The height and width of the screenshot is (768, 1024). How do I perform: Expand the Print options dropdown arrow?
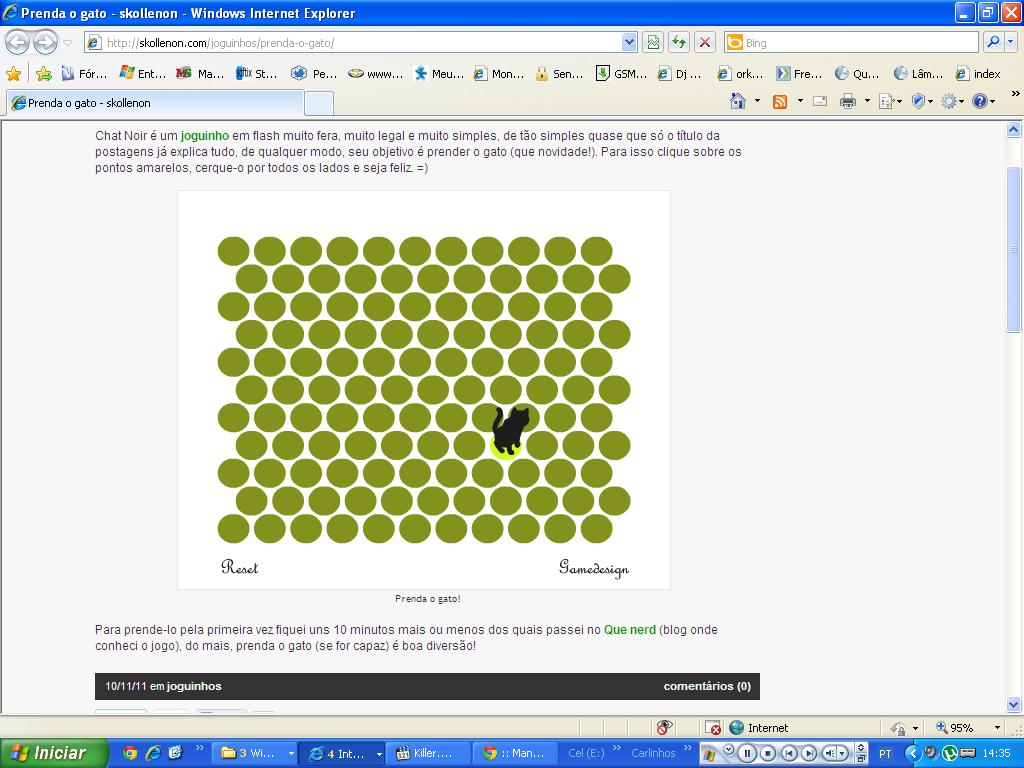[867, 101]
